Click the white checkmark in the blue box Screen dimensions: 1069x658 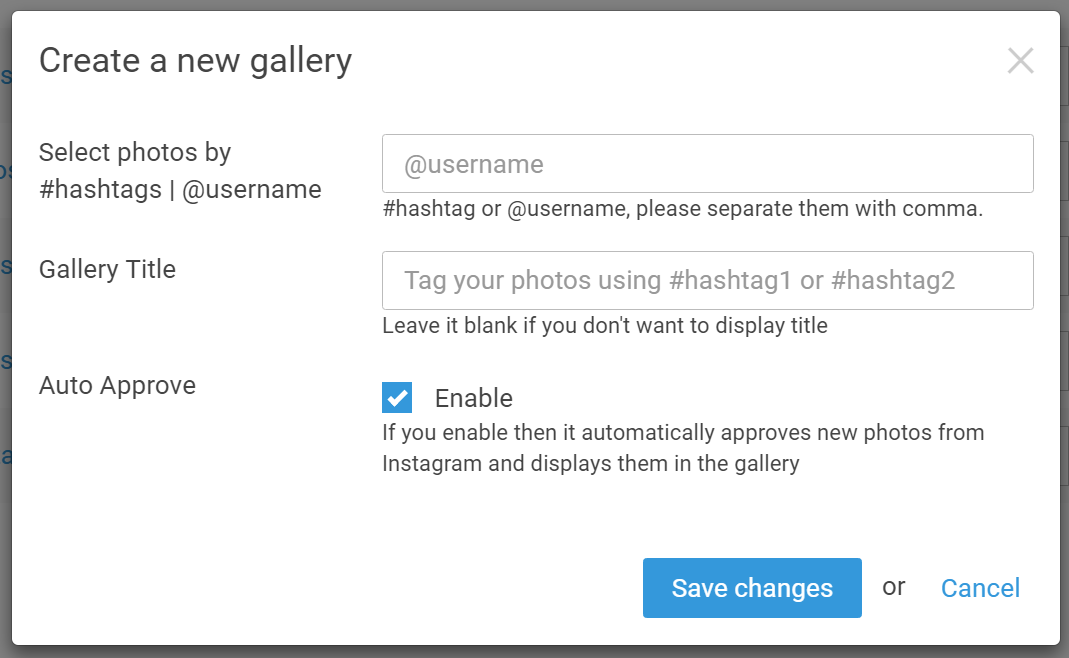click(397, 398)
